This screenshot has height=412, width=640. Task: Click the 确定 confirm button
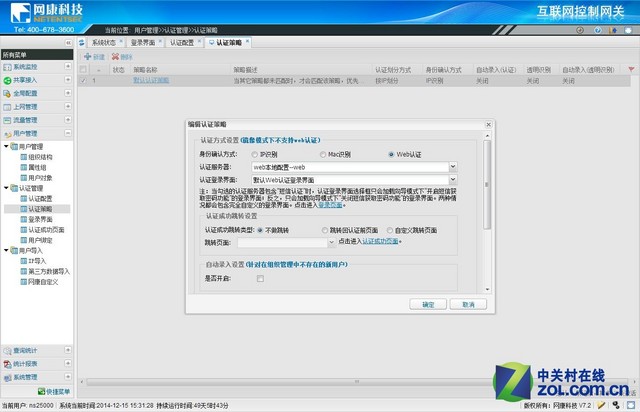[x=428, y=303]
